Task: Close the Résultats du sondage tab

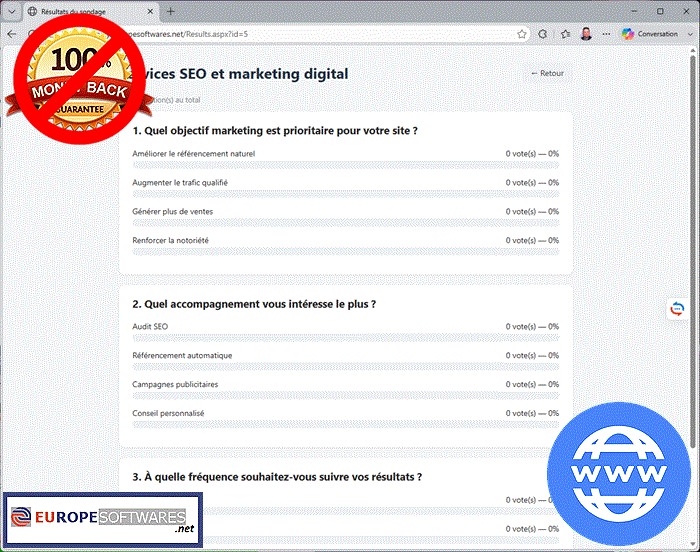Action: (x=150, y=12)
